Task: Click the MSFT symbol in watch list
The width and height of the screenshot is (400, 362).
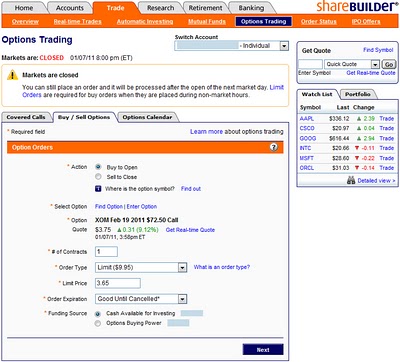Action: coord(307,158)
